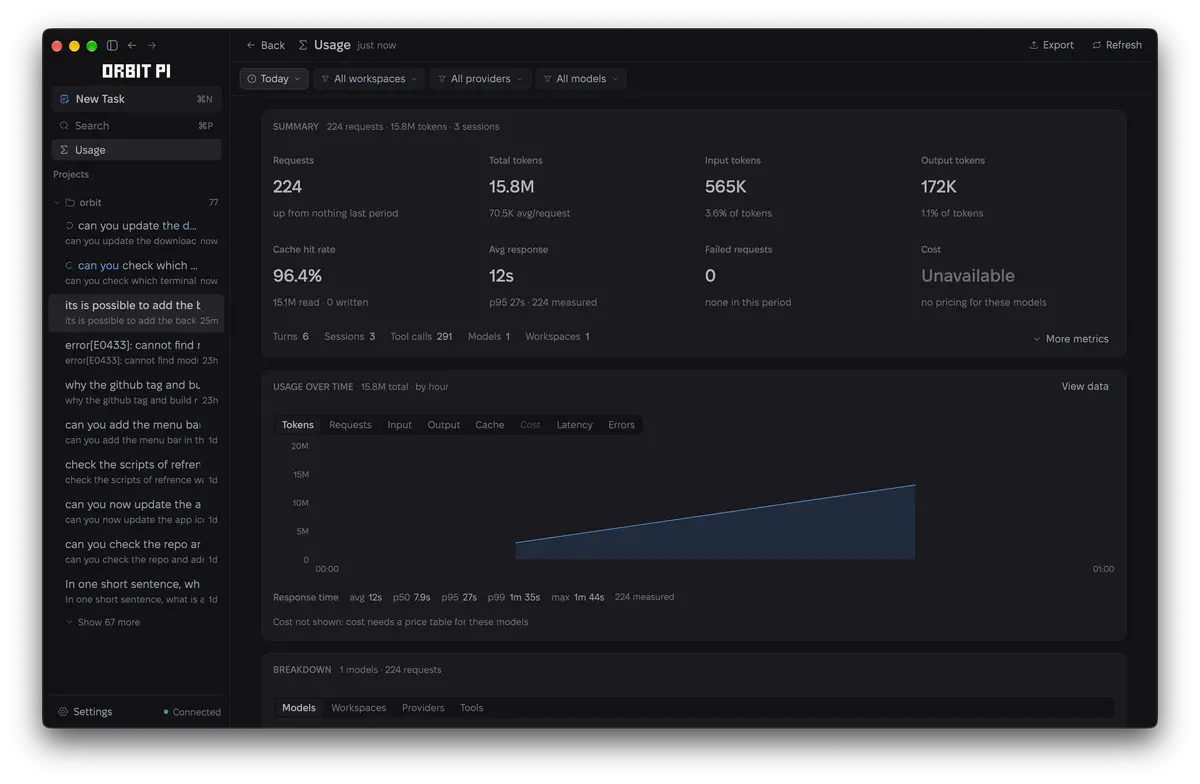Open the All workspaces filter dropdown
This screenshot has width=1200, height=784.
(x=369, y=79)
